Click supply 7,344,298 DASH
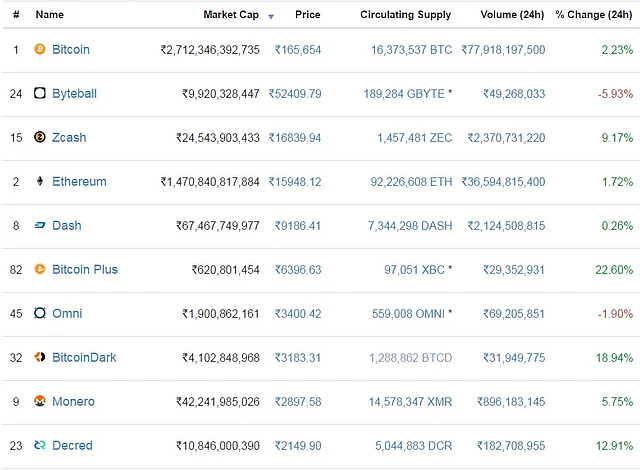The height and width of the screenshot is (470, 640). click(410, 226)
